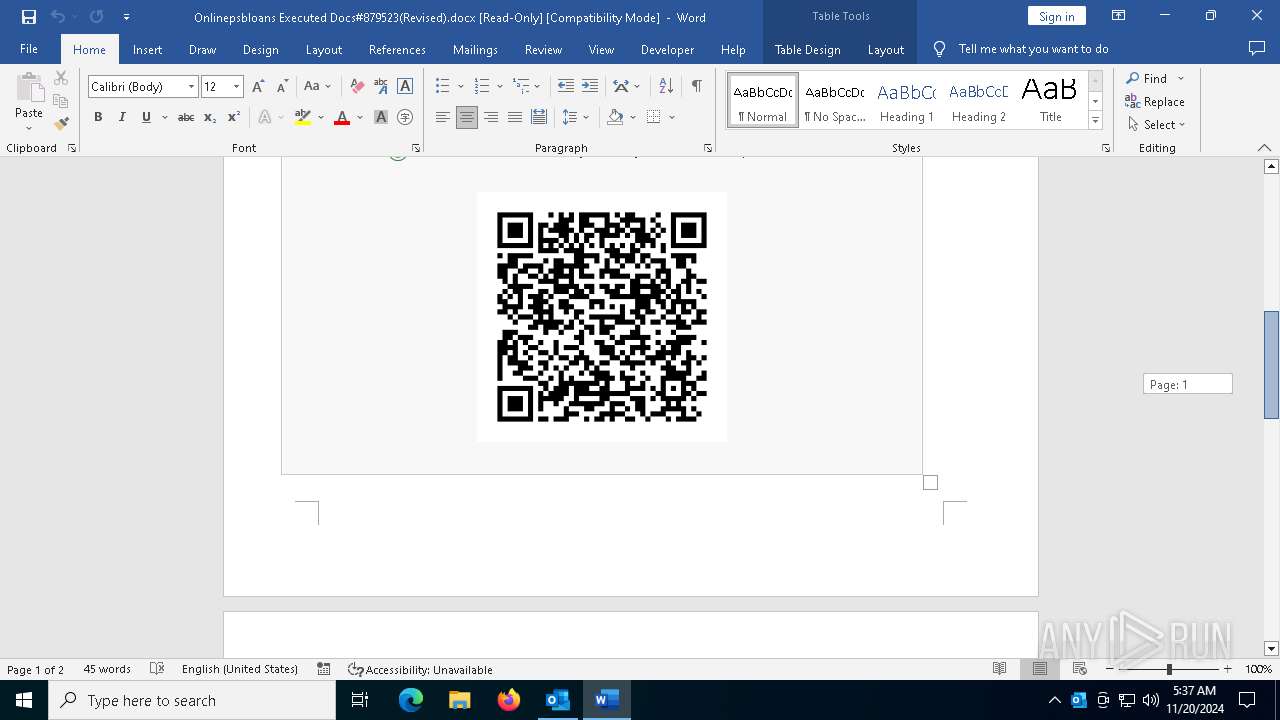The width and height of the screenshot is (1280, 720).
Task: Toggle Print Layout view in status bar
Action: coord(1040,669)
